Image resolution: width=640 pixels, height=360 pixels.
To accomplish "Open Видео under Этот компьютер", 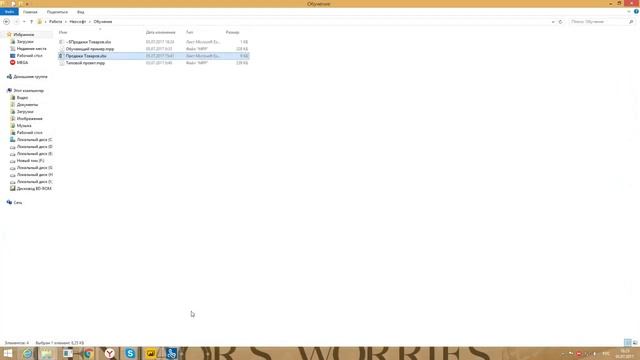I will click(22, 98).
